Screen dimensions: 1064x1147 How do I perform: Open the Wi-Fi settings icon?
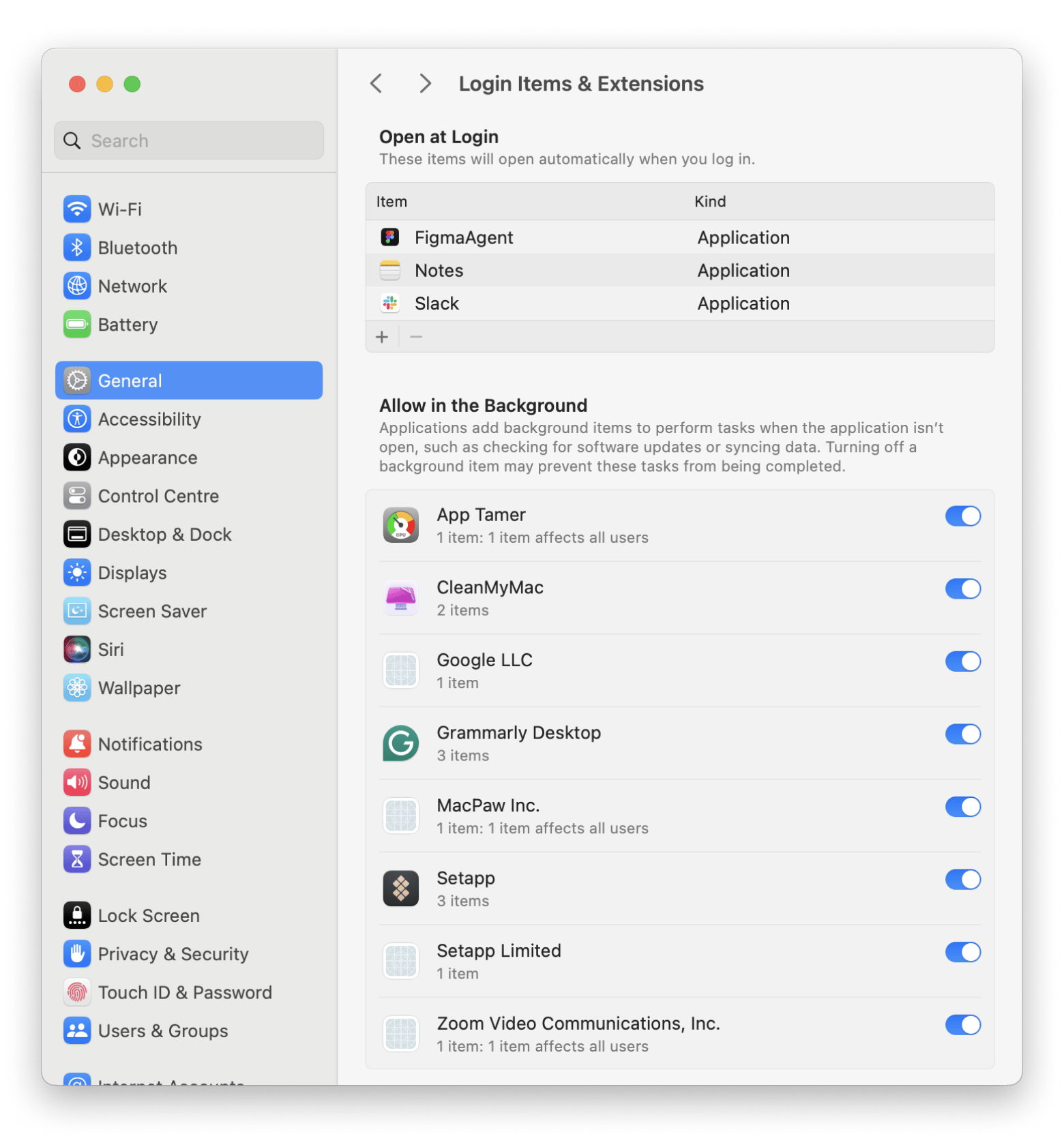[77, 209]
